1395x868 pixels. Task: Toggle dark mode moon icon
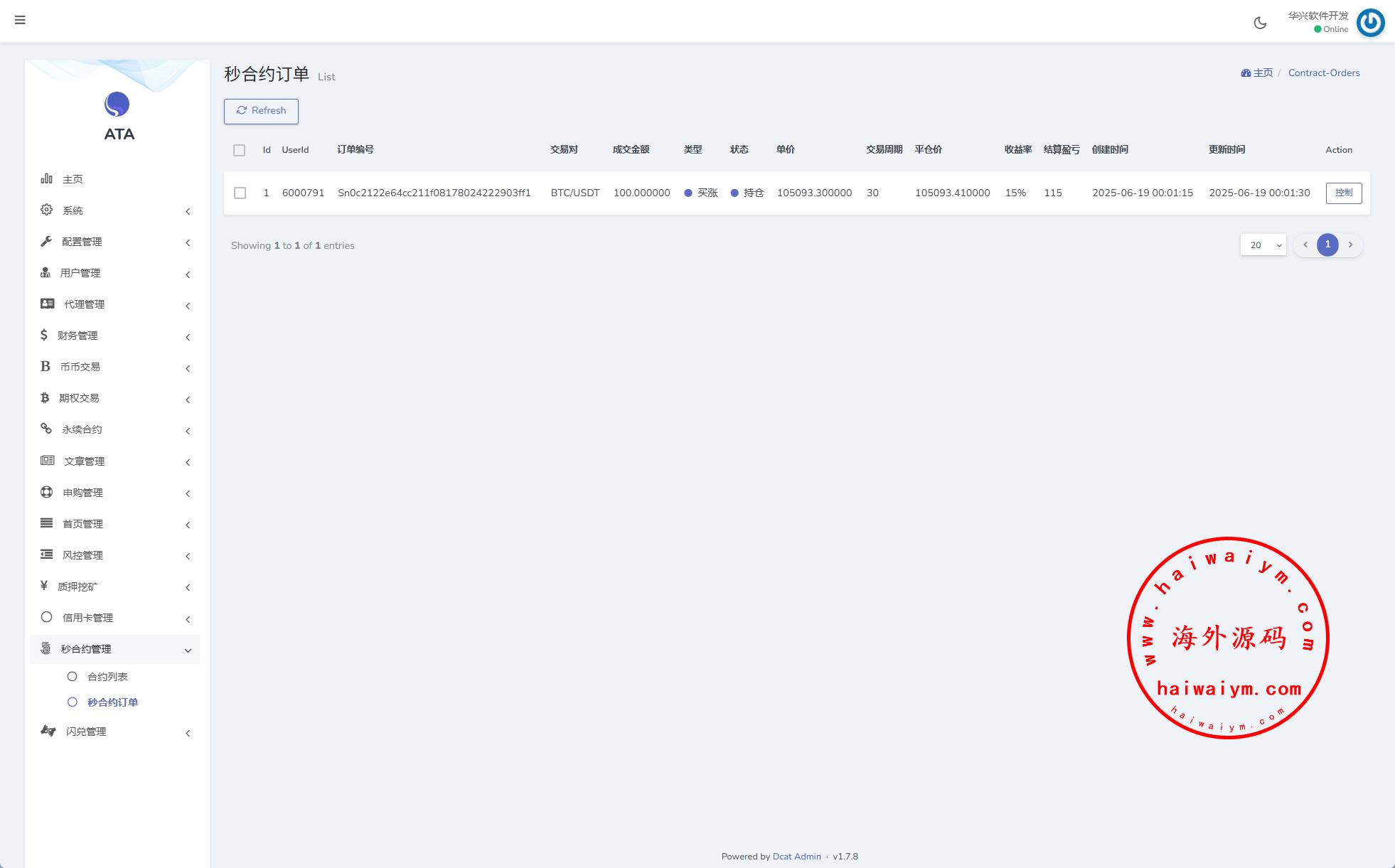[1260, 23]
